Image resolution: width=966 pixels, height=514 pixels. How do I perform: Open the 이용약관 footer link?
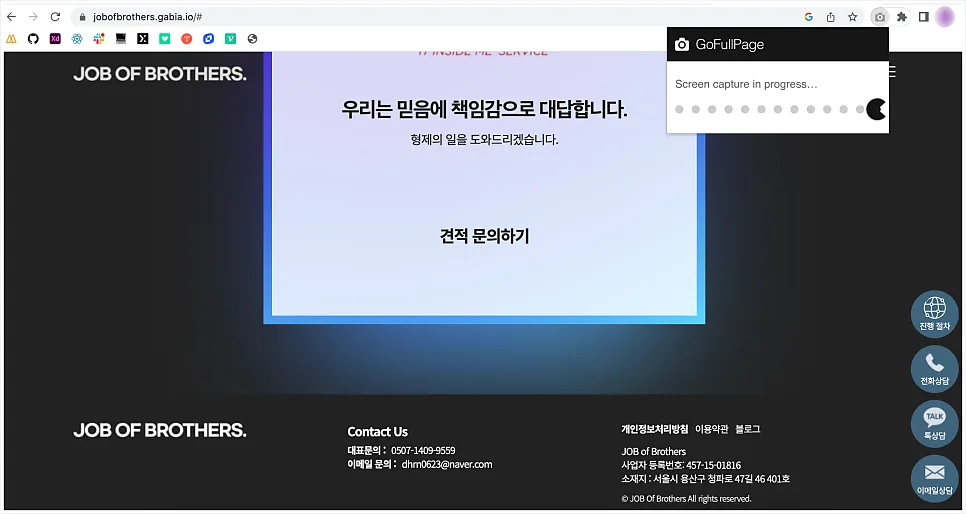click(712, 429)
